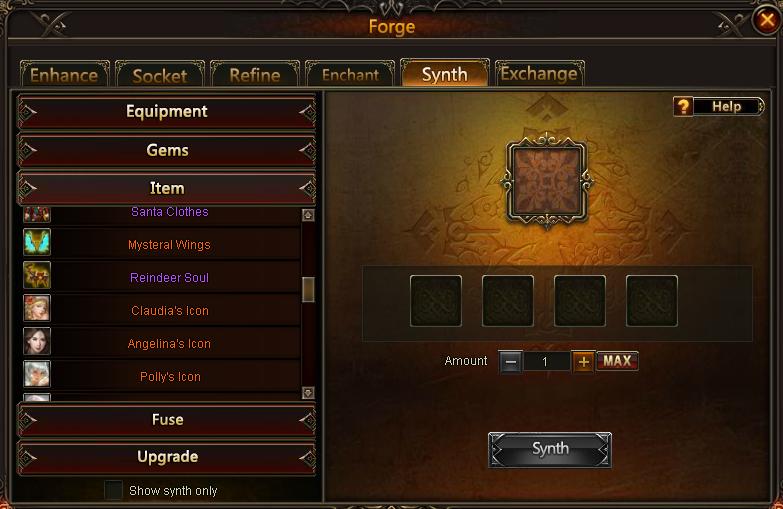Click the large synth result slot
The width and height of the screenshot is (783, 509).
click(x=547, y=182)
